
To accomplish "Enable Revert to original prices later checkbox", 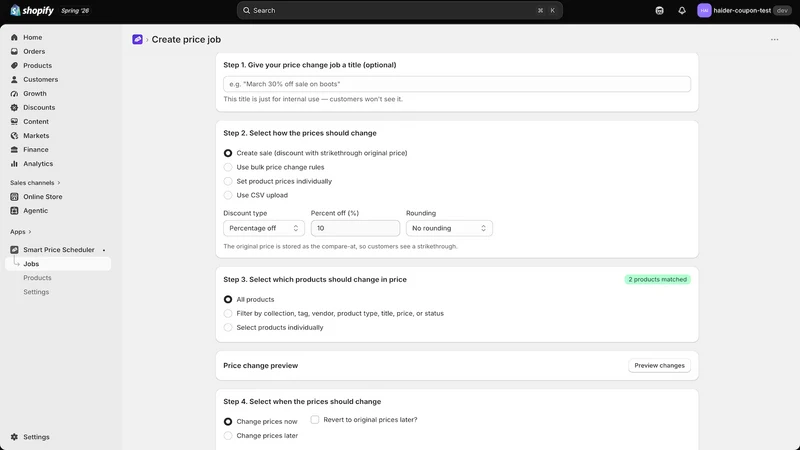I will (315, 419).
